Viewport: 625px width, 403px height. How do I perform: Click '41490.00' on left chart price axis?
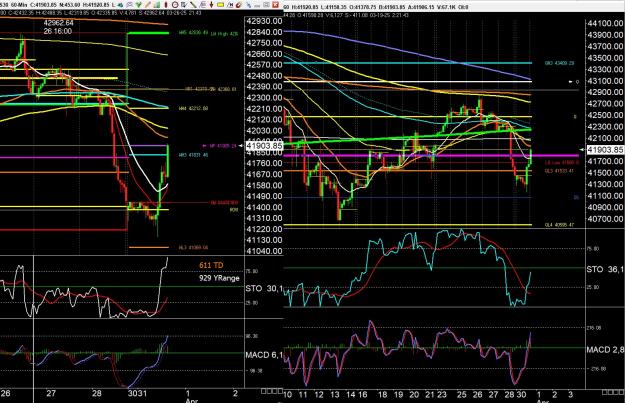pyautogui.click(x=264, y=197)
